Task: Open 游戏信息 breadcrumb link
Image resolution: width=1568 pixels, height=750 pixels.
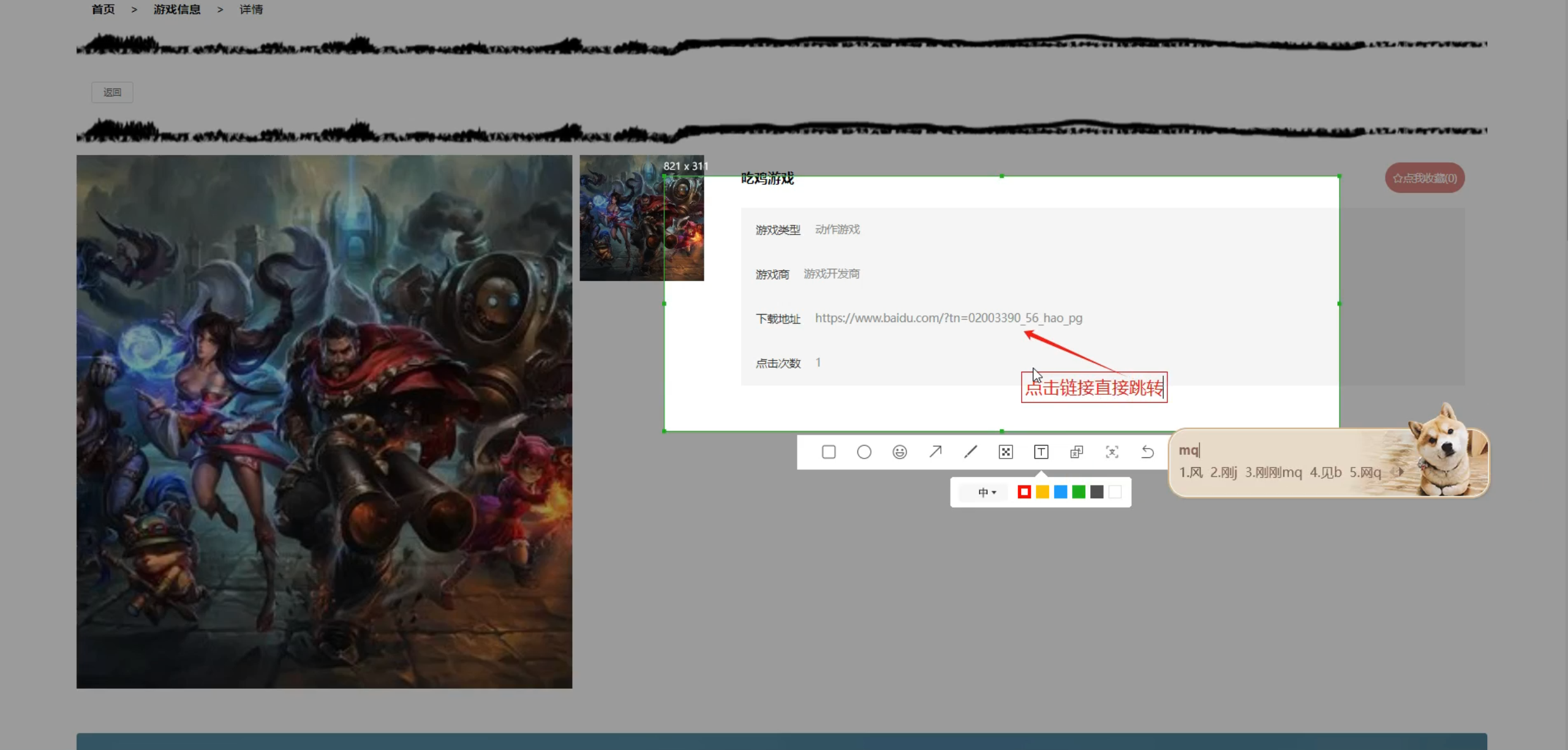Action: coord(176,9)
